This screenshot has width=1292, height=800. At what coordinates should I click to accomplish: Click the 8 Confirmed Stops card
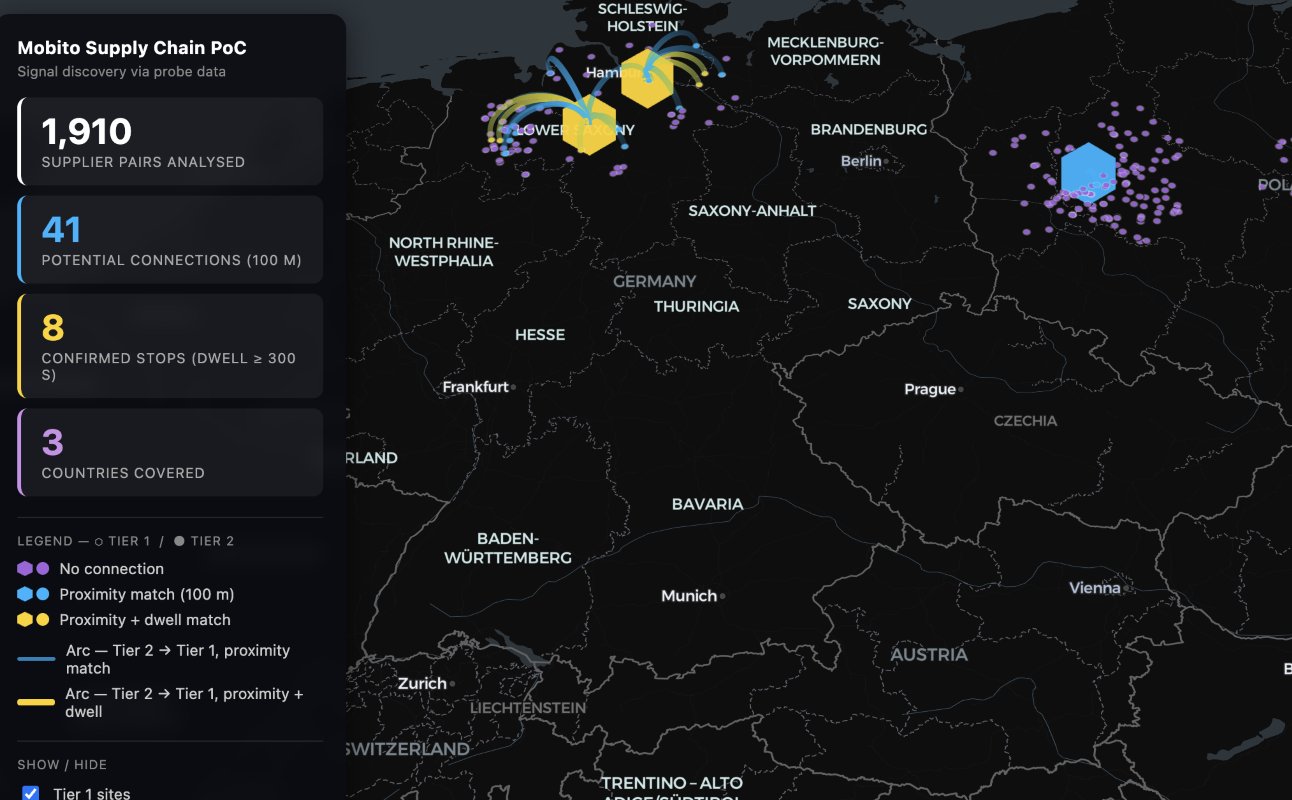click(171, 346)
